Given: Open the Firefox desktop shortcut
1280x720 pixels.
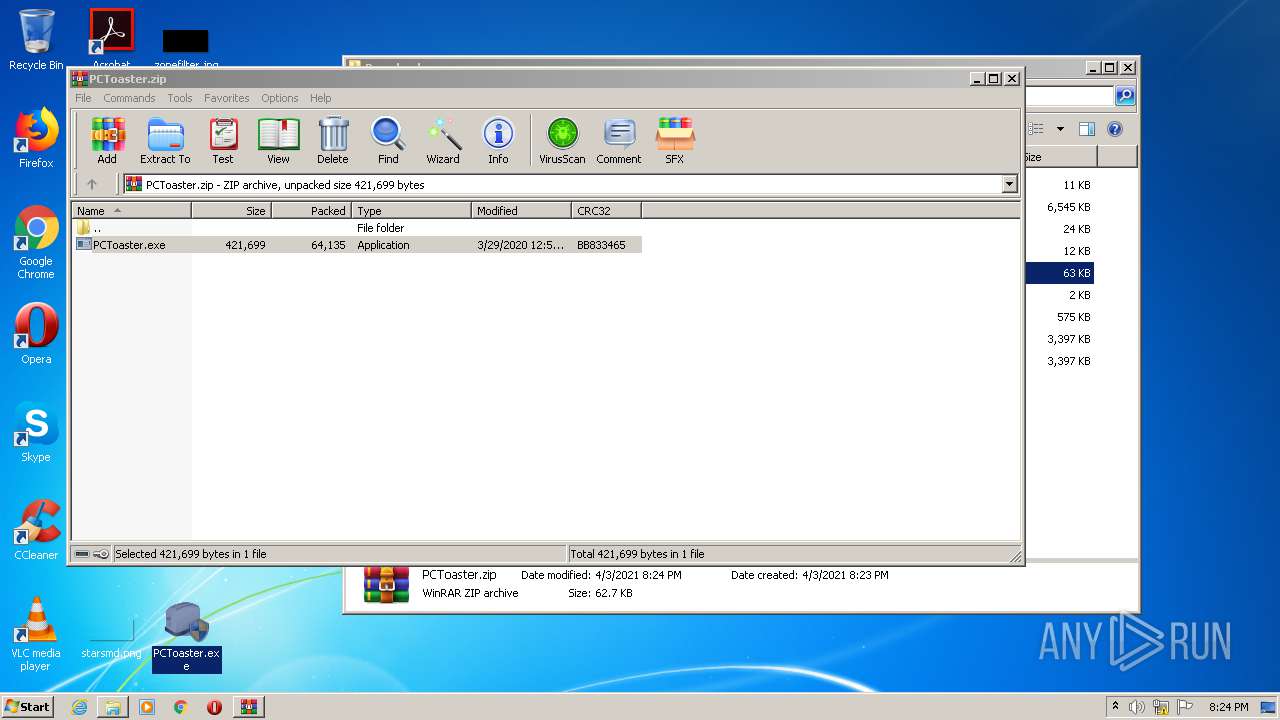Looking at the screenshot, I should (x=36, y=138).
